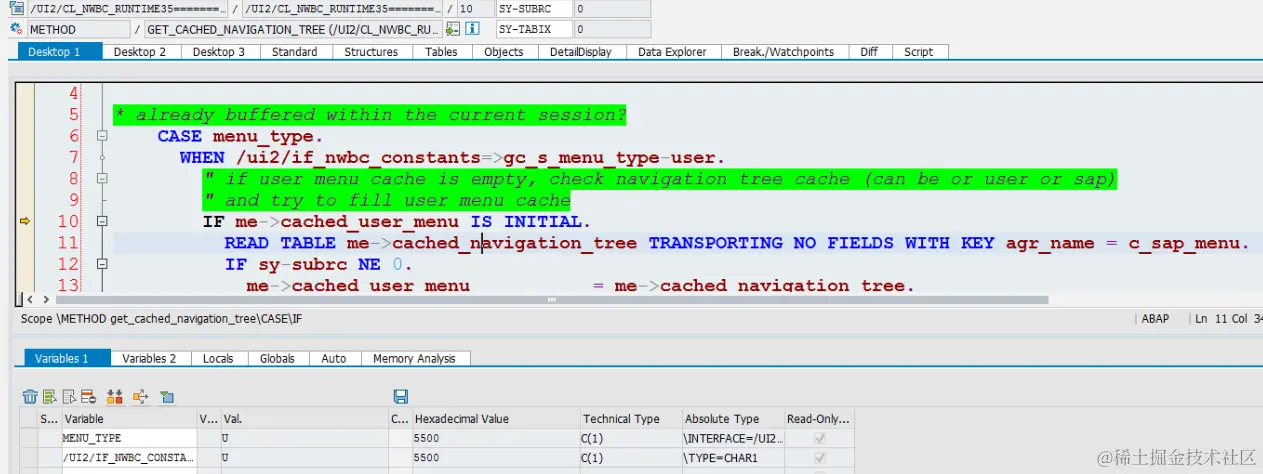The height and width of the screenshot is (474, 1263).
Task: Select the Variables 2 tab
Action: pos(149,358)
